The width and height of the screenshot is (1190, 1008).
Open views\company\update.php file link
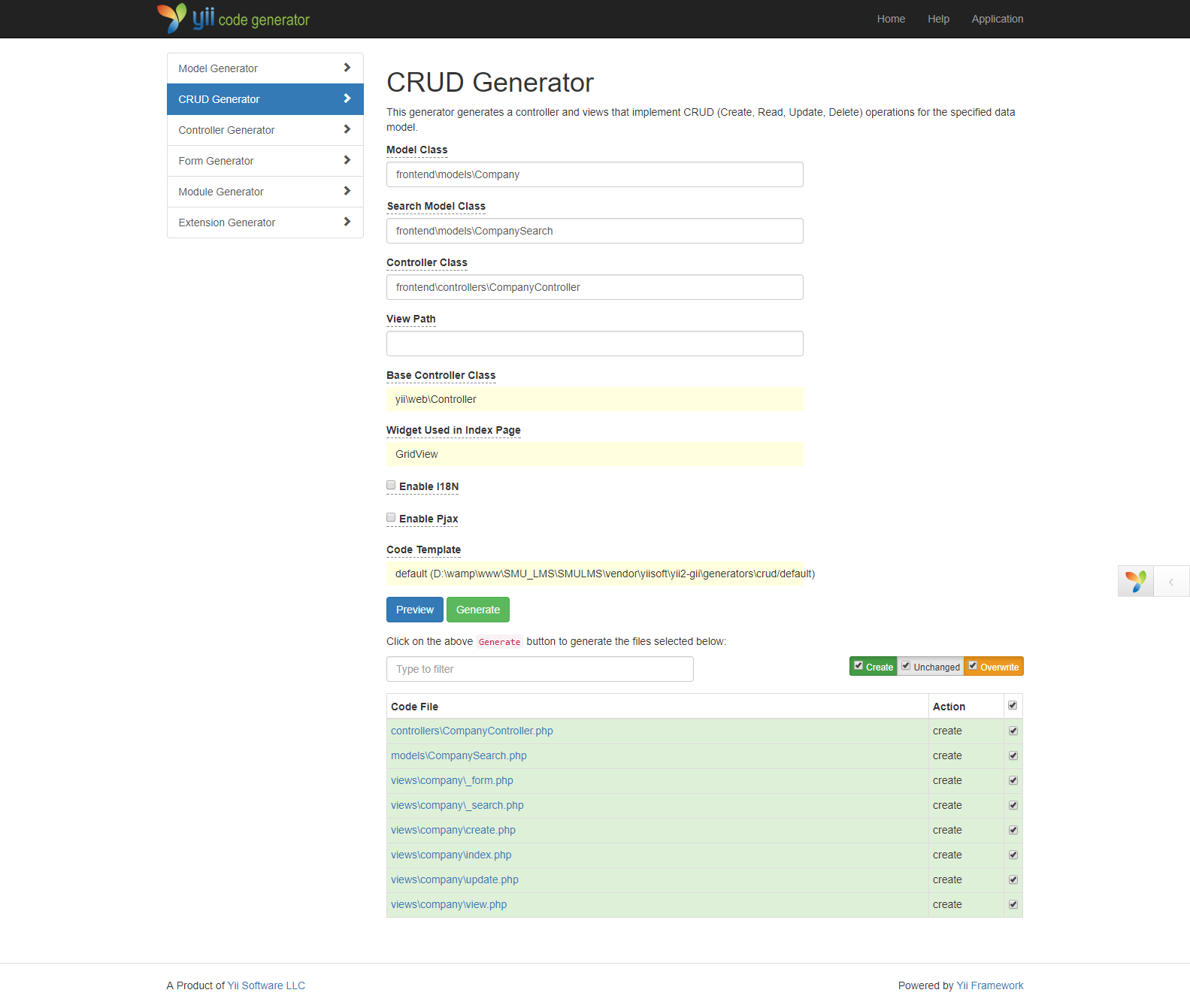point(455,879)
